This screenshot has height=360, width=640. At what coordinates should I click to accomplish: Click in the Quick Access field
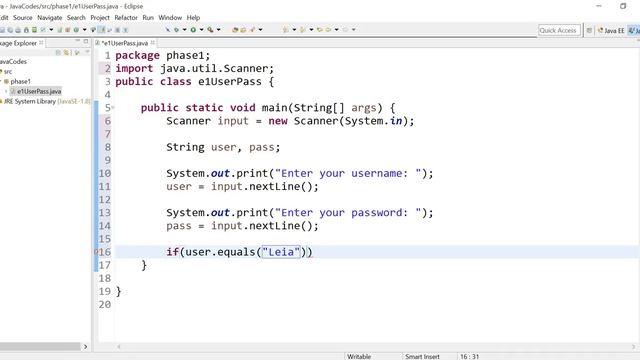(559, 30)
